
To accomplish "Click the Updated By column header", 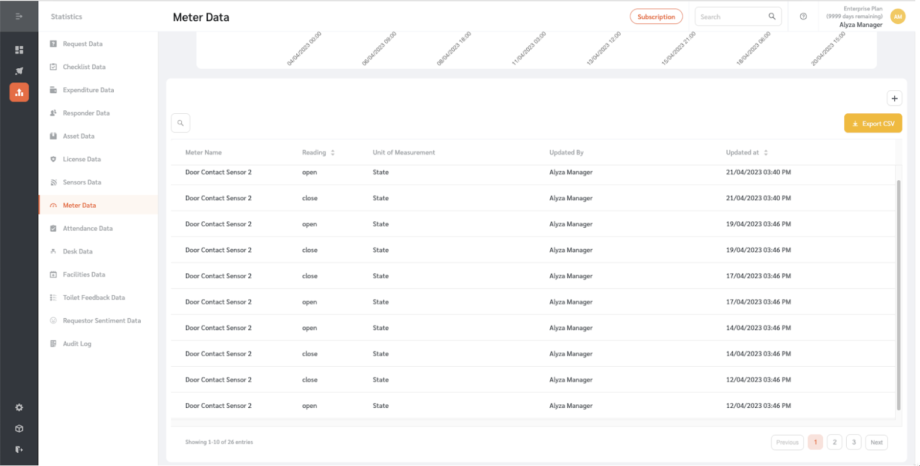I will point(566,153).
